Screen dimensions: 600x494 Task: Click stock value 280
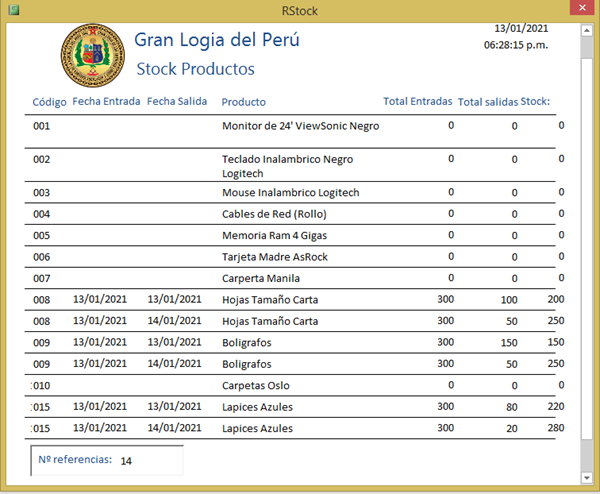click(x=556, y=428)
